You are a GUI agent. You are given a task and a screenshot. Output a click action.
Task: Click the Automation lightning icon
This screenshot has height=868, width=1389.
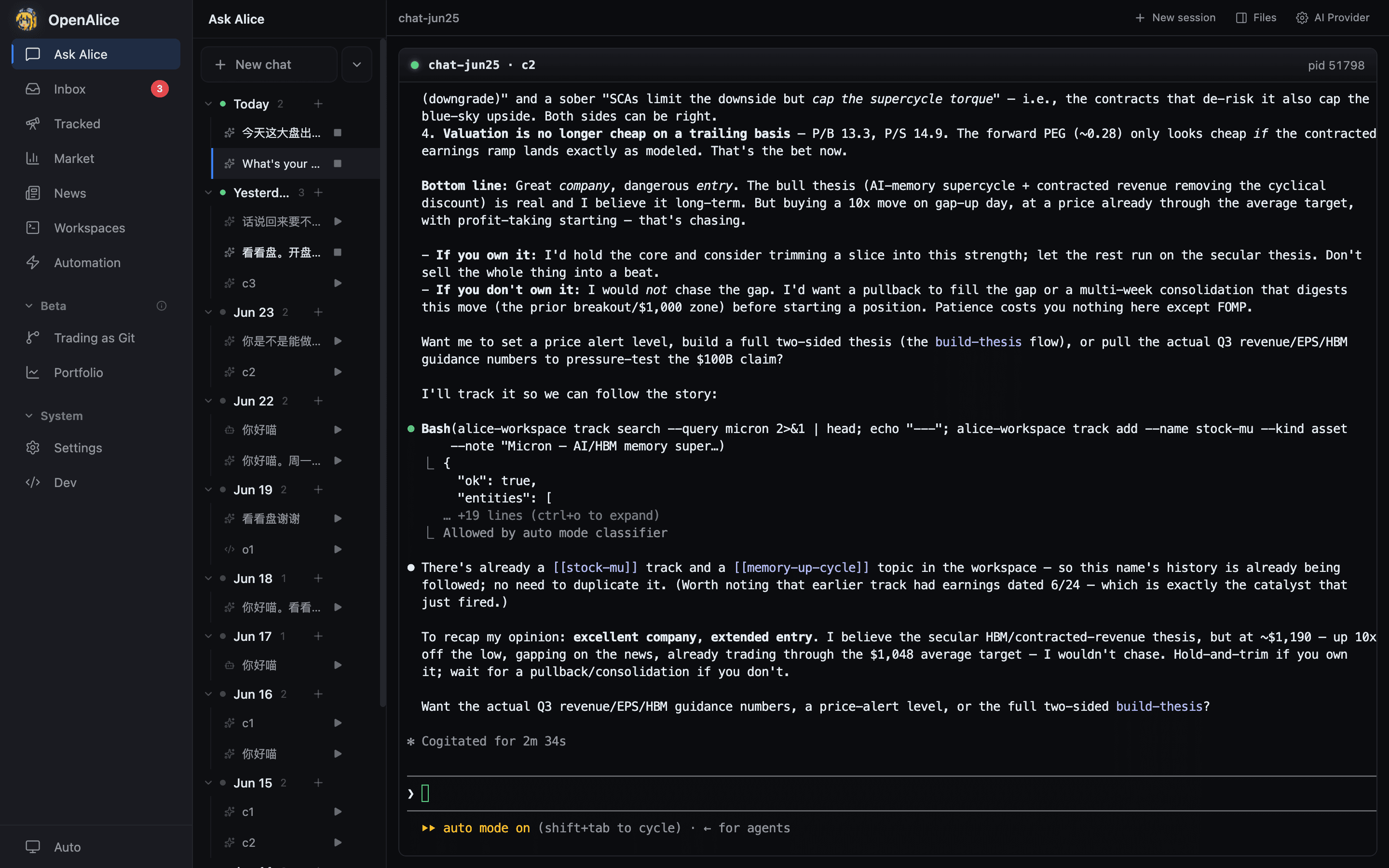tap(33, 262)
